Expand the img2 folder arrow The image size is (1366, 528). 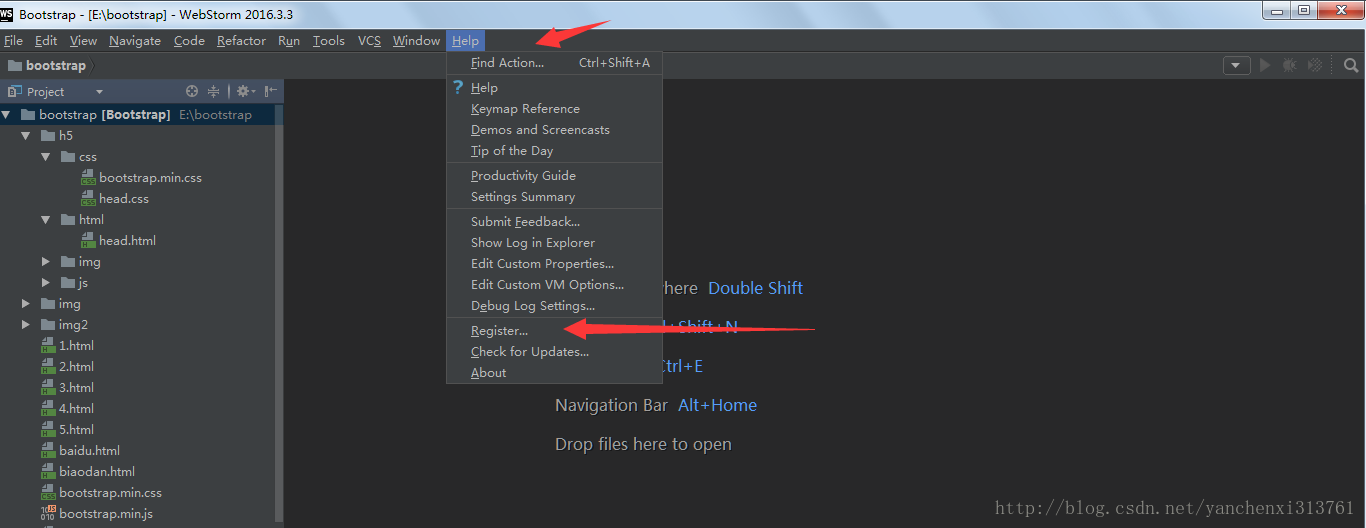pos(26,325)
